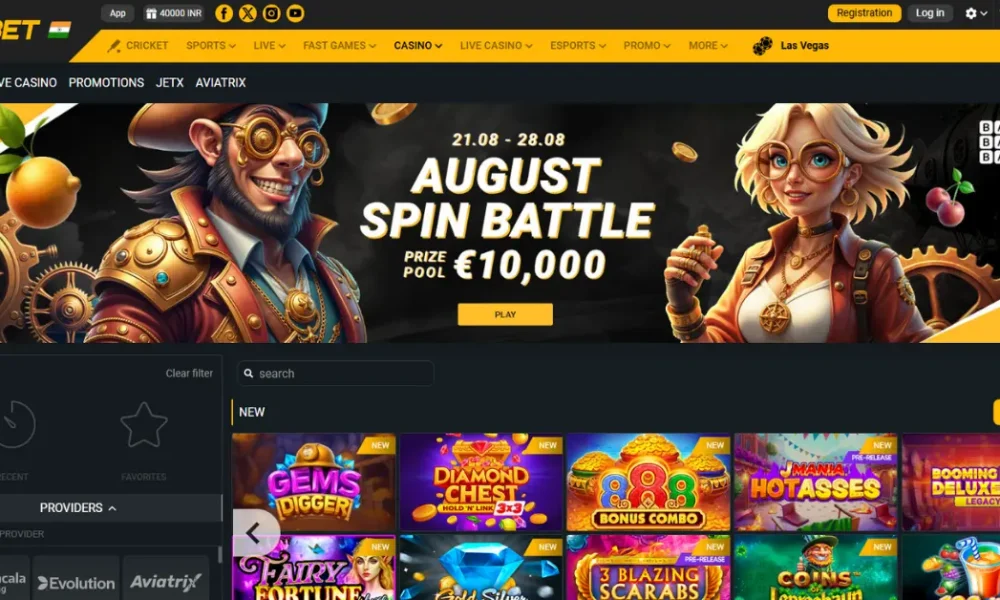The width and height of the screenshot is (1000, 600).
Task: Open the Instagram social icon
Action: 272,13
